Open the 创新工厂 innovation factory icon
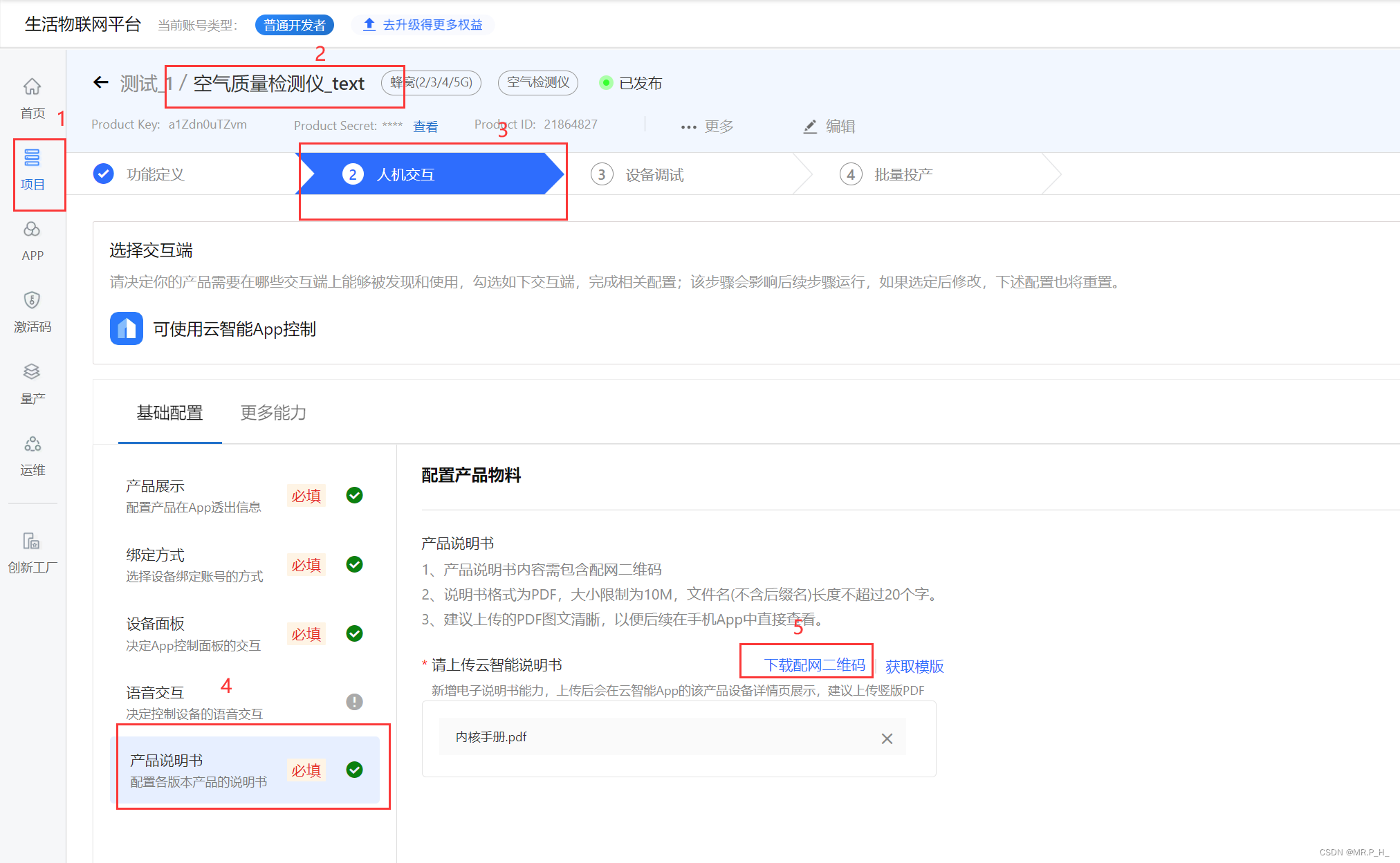Image resolution: width=1400 pixels, height=863 pixels. [32, 541]
